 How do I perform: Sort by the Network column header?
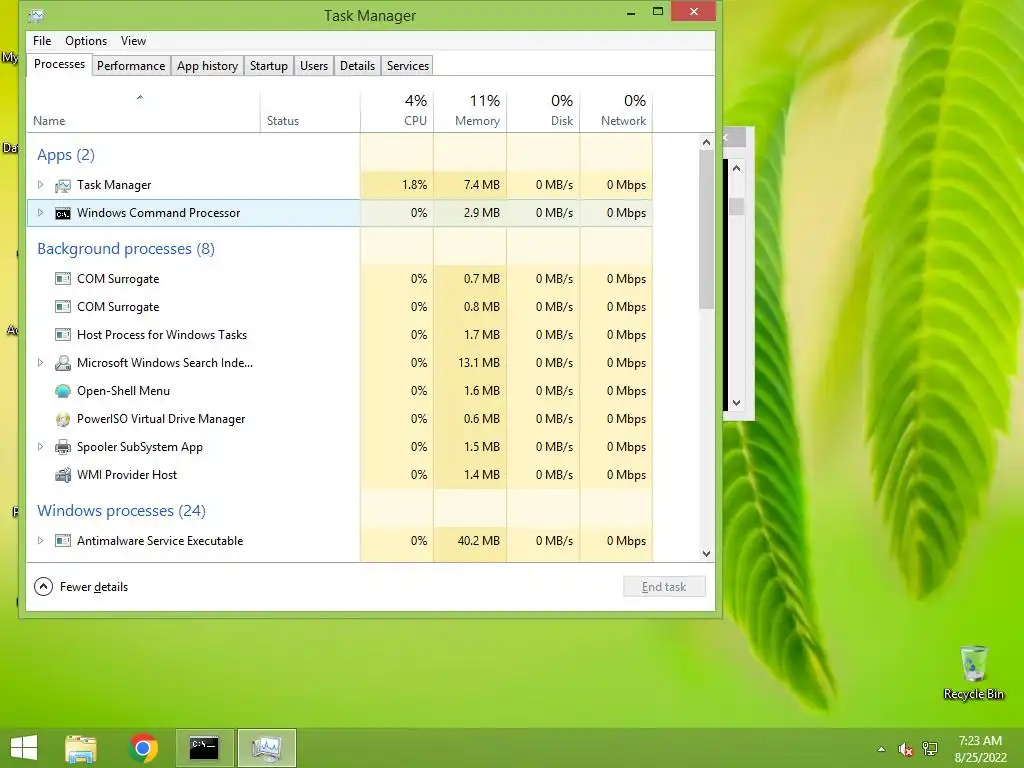(616, 111)
